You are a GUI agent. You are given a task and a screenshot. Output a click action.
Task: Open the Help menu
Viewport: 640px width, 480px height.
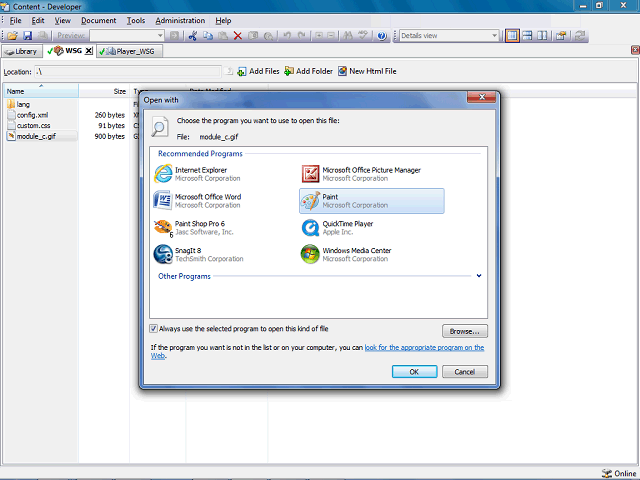223,20
